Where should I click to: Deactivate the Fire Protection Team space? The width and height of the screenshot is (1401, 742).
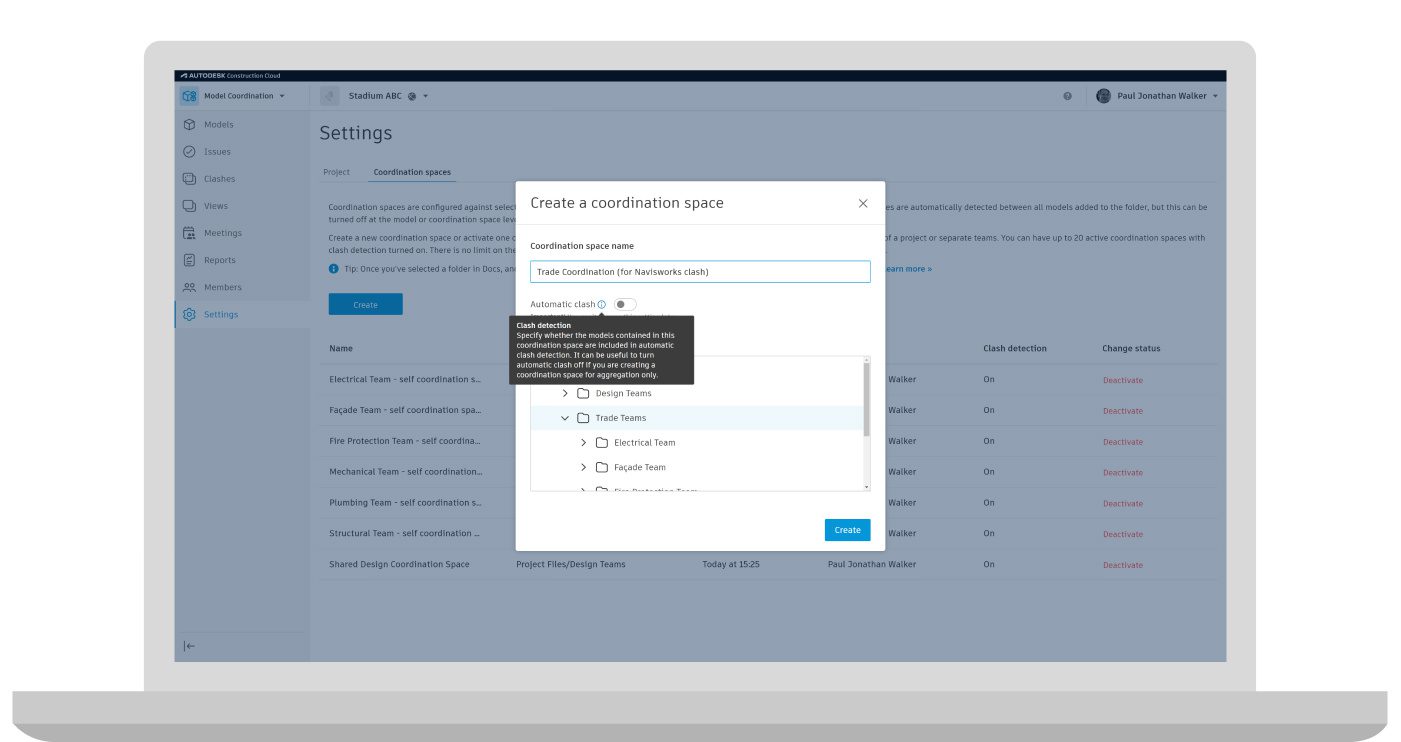pyautogui.click(x=1123, y=442)
